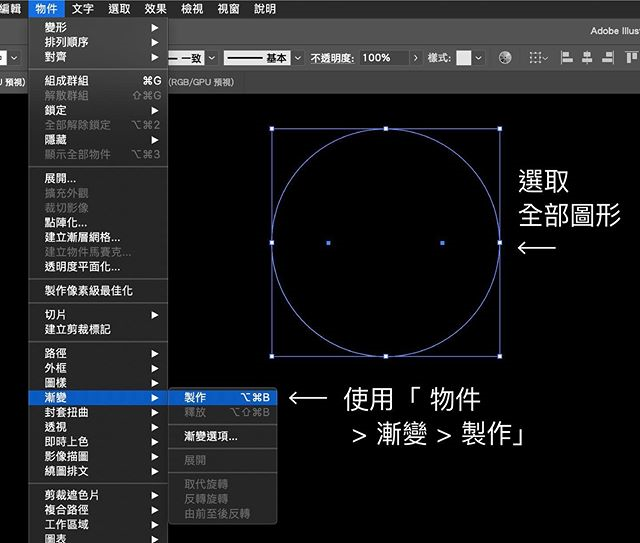
Task: Click the left inner center point
Action: point(329,243)
